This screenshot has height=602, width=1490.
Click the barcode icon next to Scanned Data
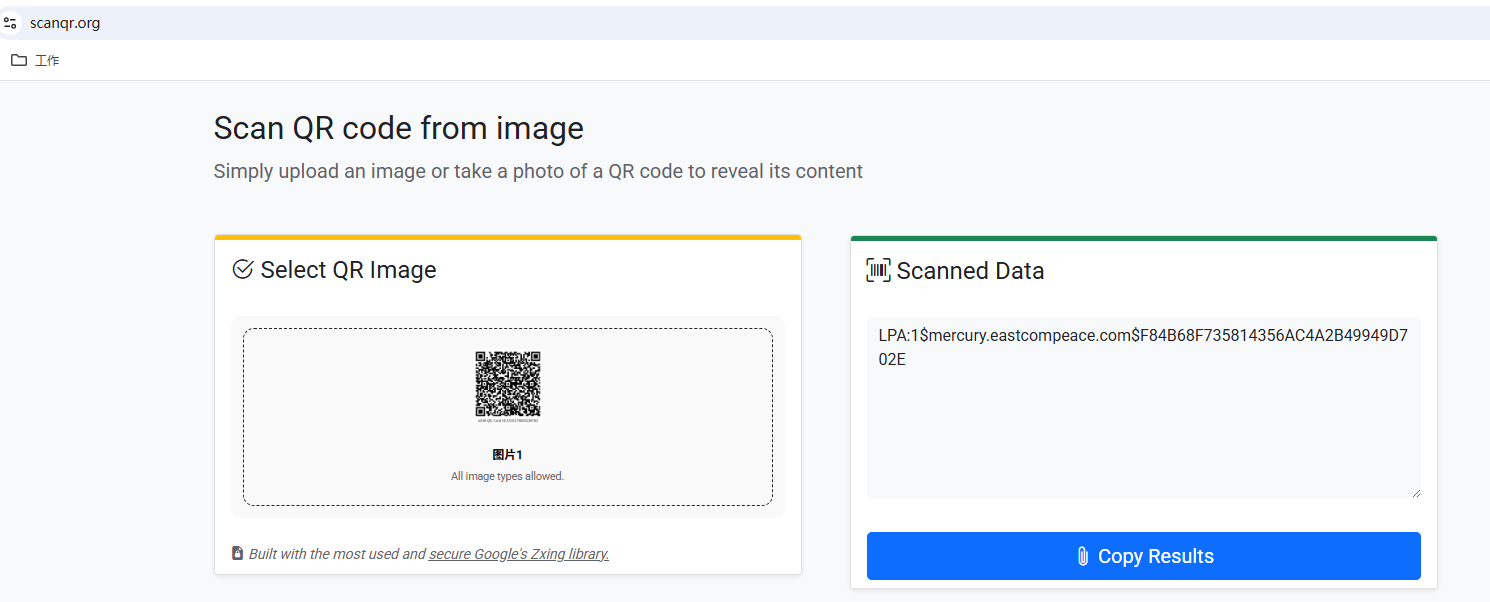pos(877,270)
